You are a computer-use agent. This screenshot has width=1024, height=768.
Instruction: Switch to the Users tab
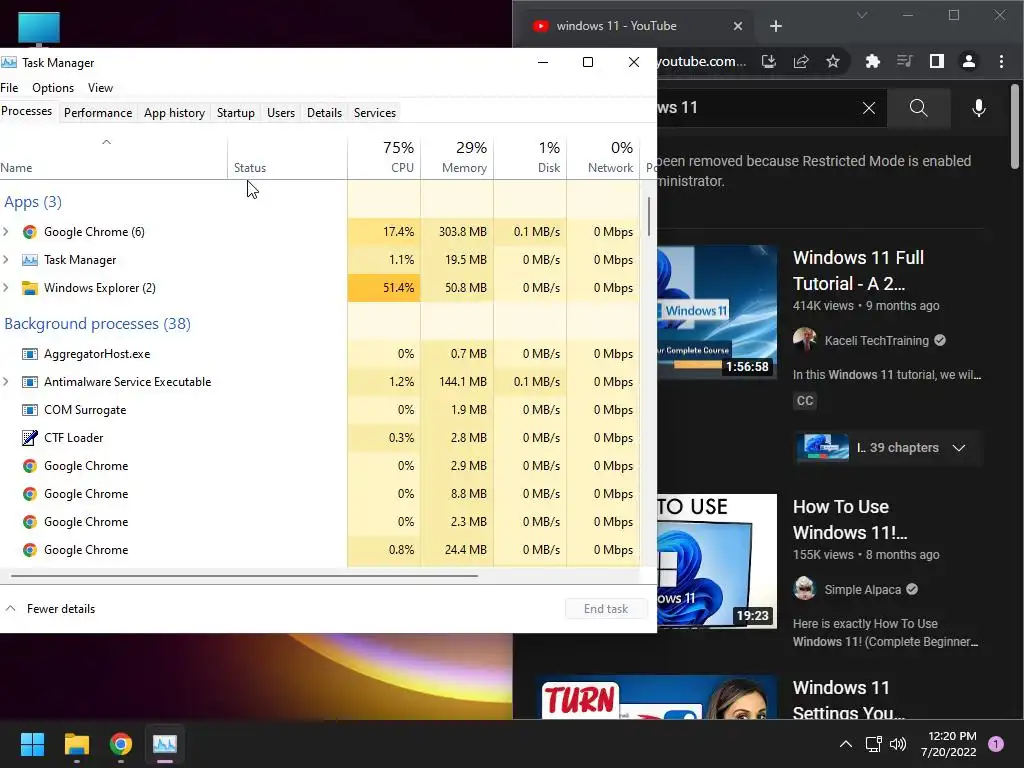(281, 113)
